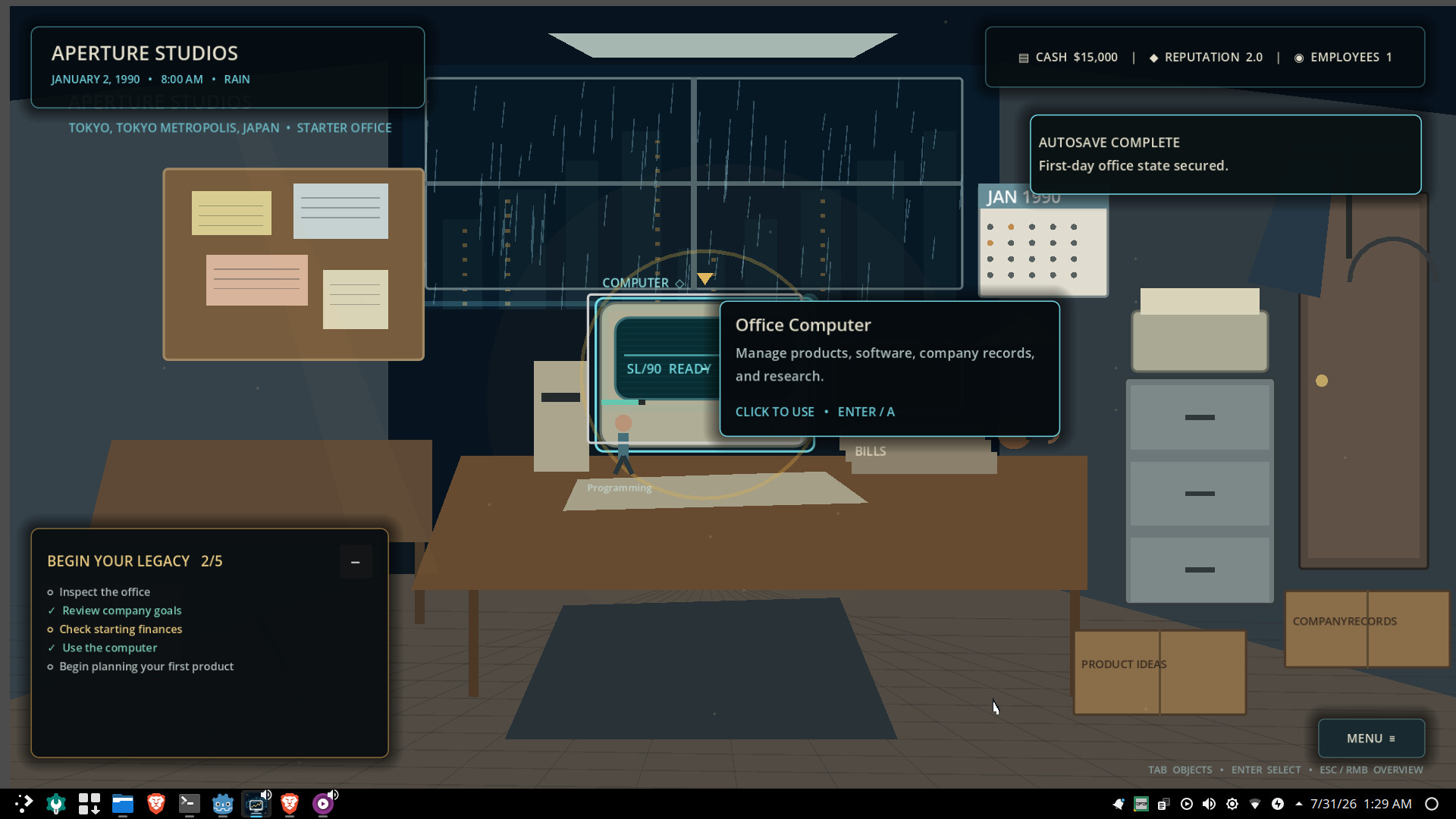Look out the rainy office window
The width and height of the screenshot is (1456, 819).
693,184
